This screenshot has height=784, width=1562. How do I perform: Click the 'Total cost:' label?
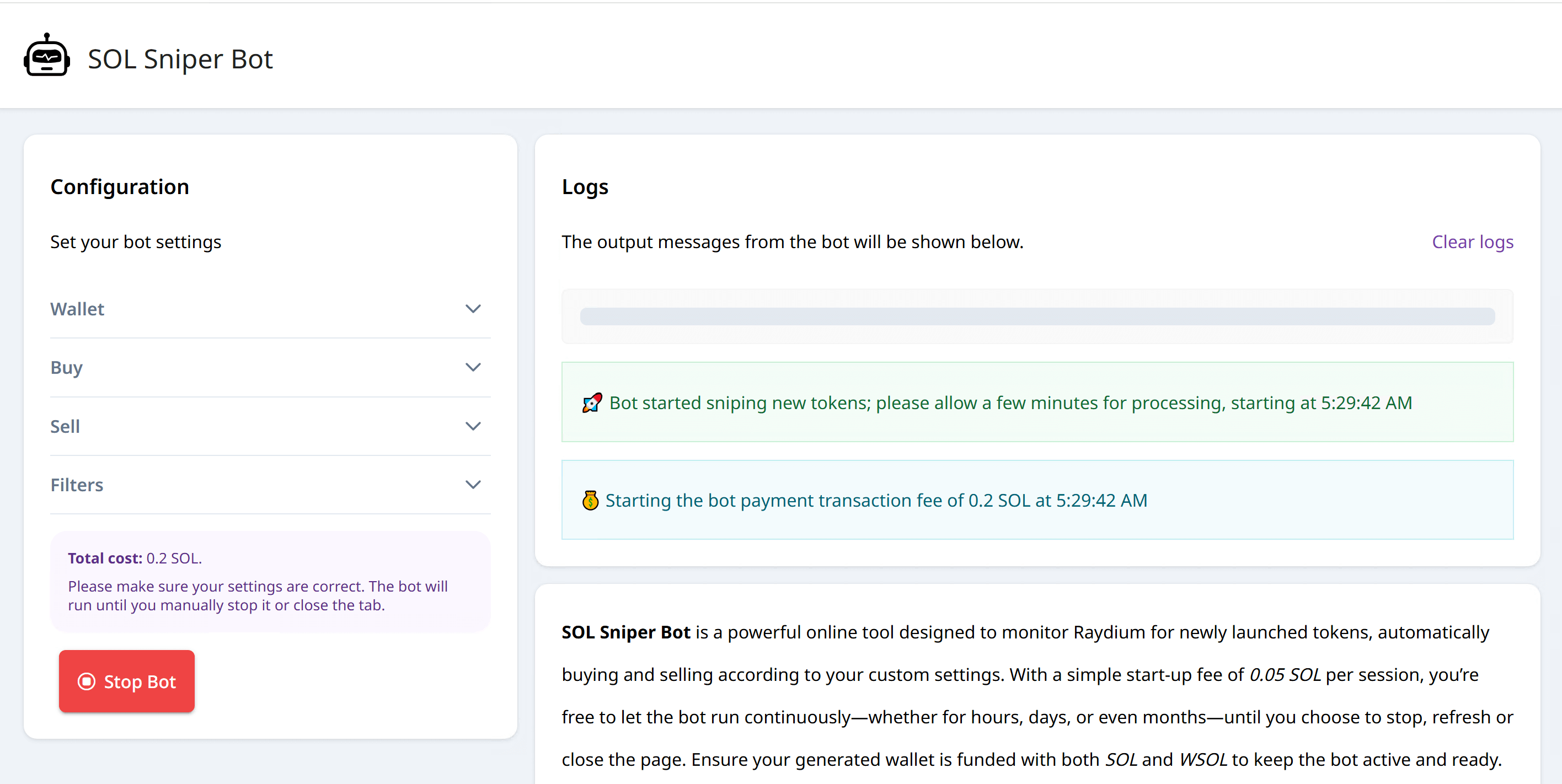pos(105,558)
